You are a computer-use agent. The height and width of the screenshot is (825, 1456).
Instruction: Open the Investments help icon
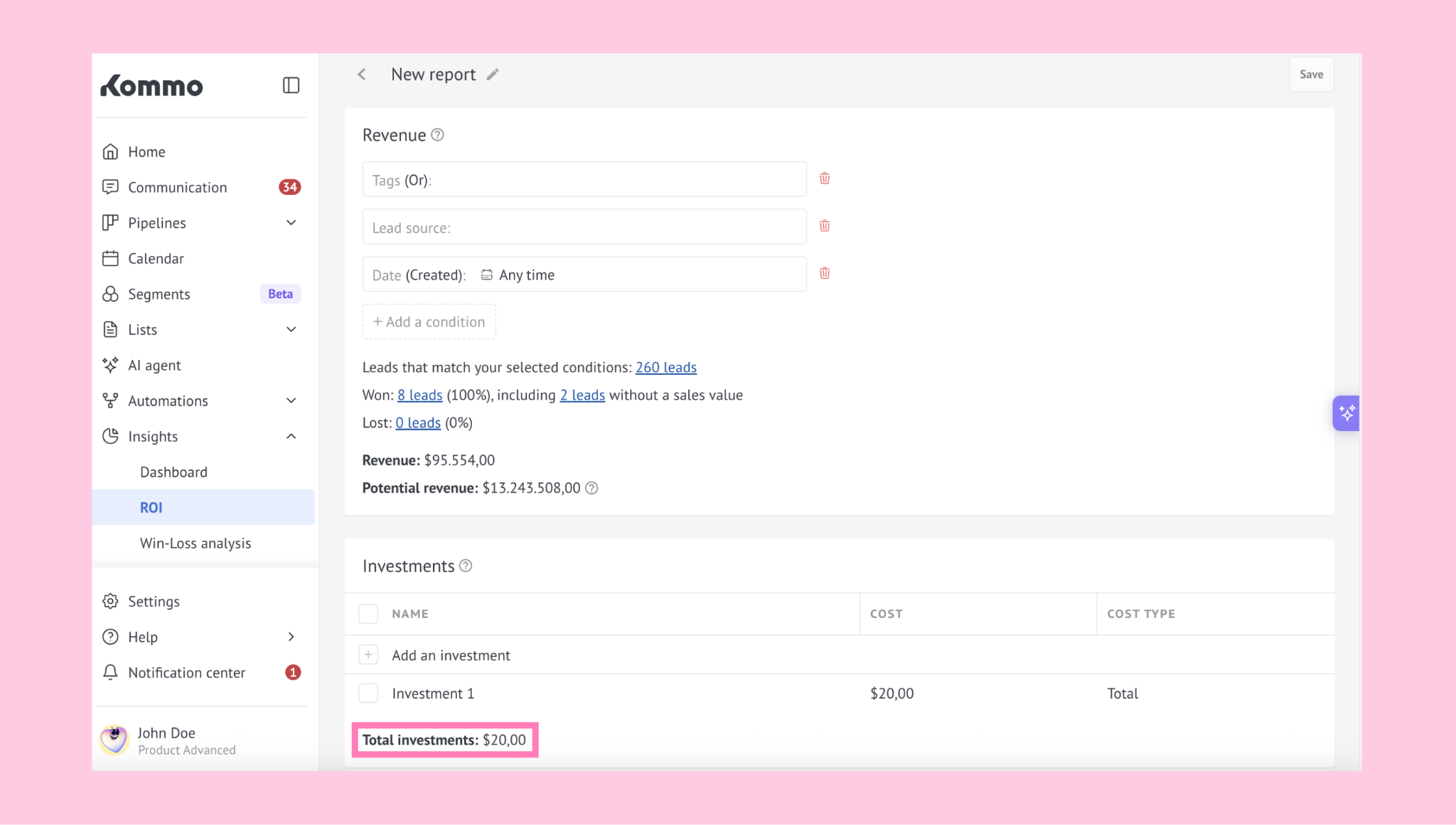[x=466, y=566]
